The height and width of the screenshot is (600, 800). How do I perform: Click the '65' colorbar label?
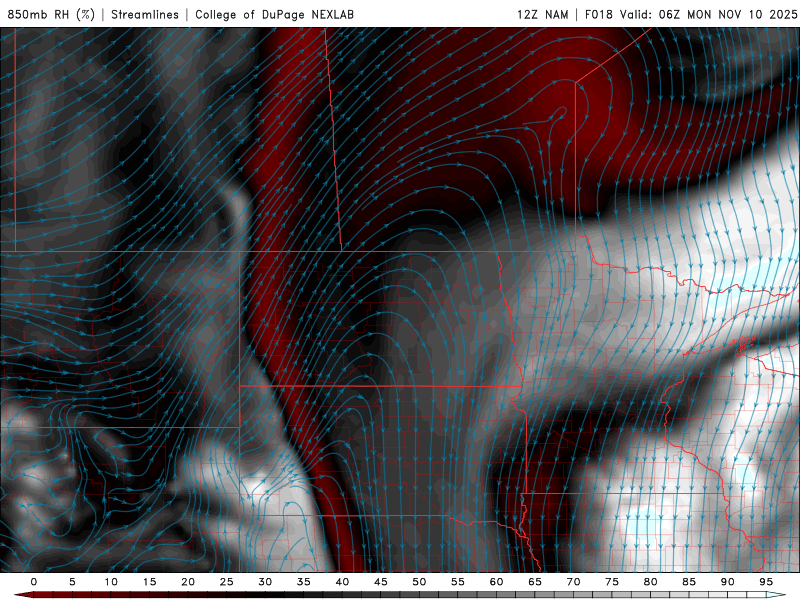(x=535, y=582)
